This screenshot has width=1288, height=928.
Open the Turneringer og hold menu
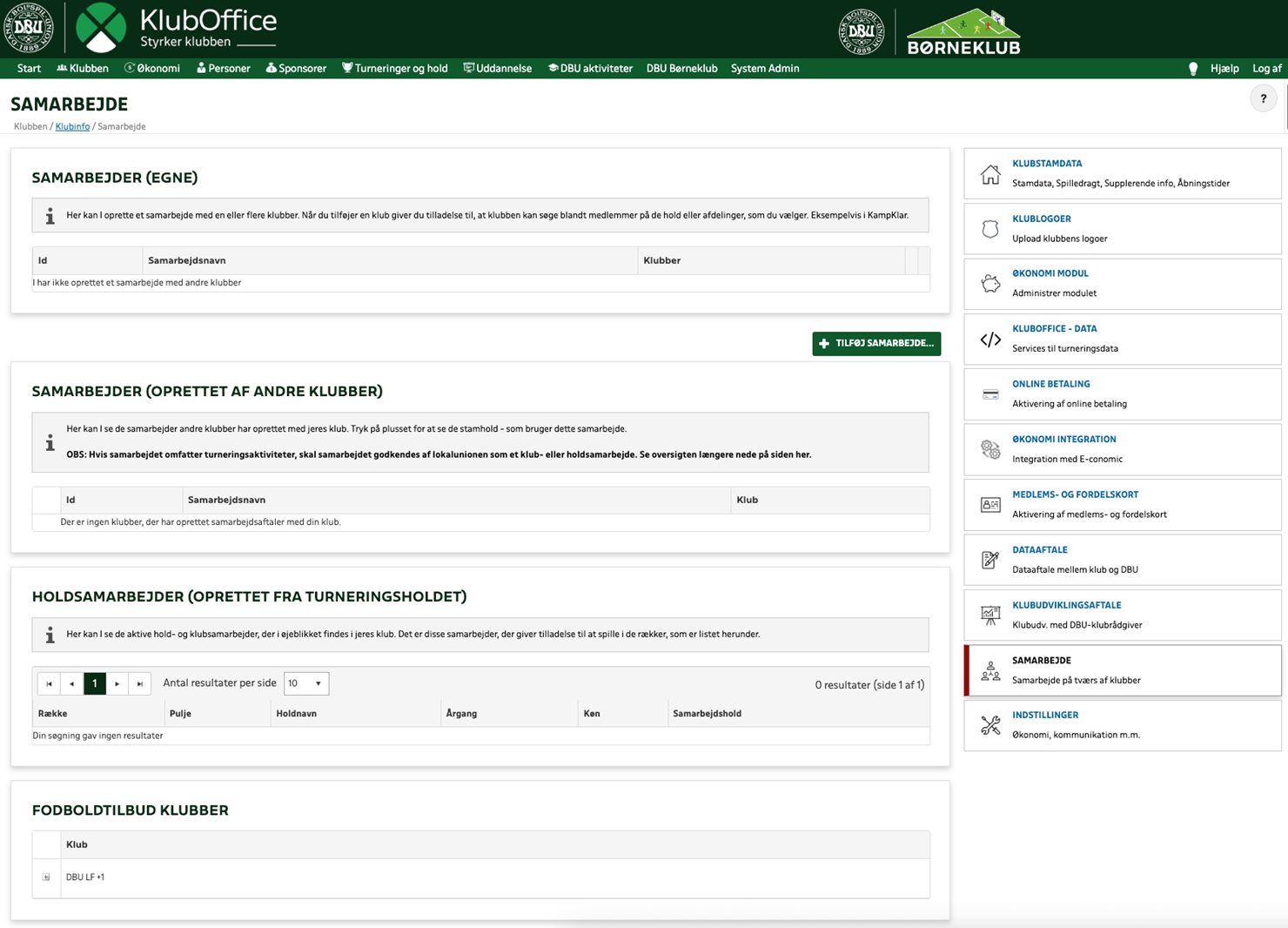pyautogui.click(x=394, y=69)
